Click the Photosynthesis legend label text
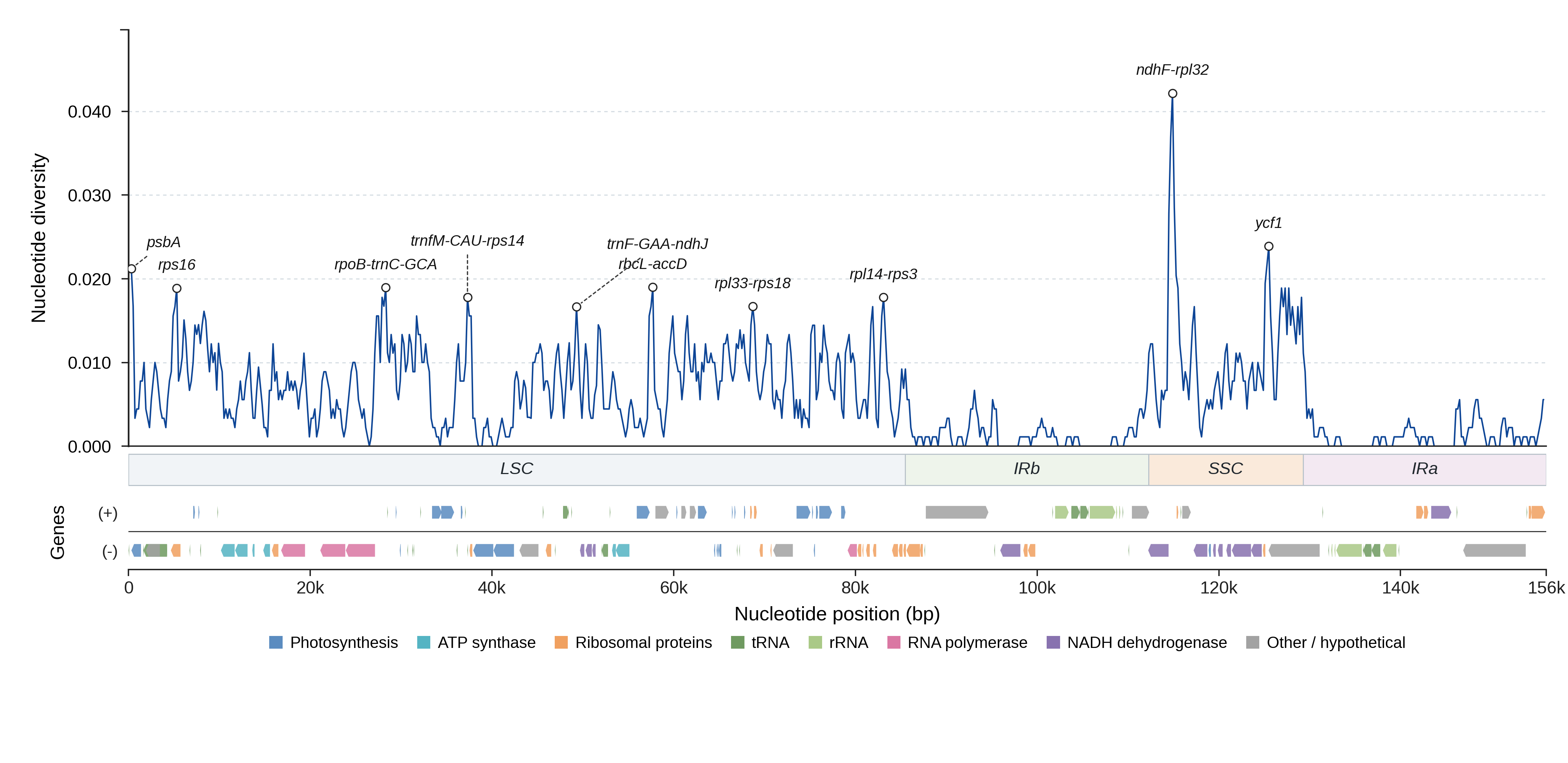 [x=344, y=642]
